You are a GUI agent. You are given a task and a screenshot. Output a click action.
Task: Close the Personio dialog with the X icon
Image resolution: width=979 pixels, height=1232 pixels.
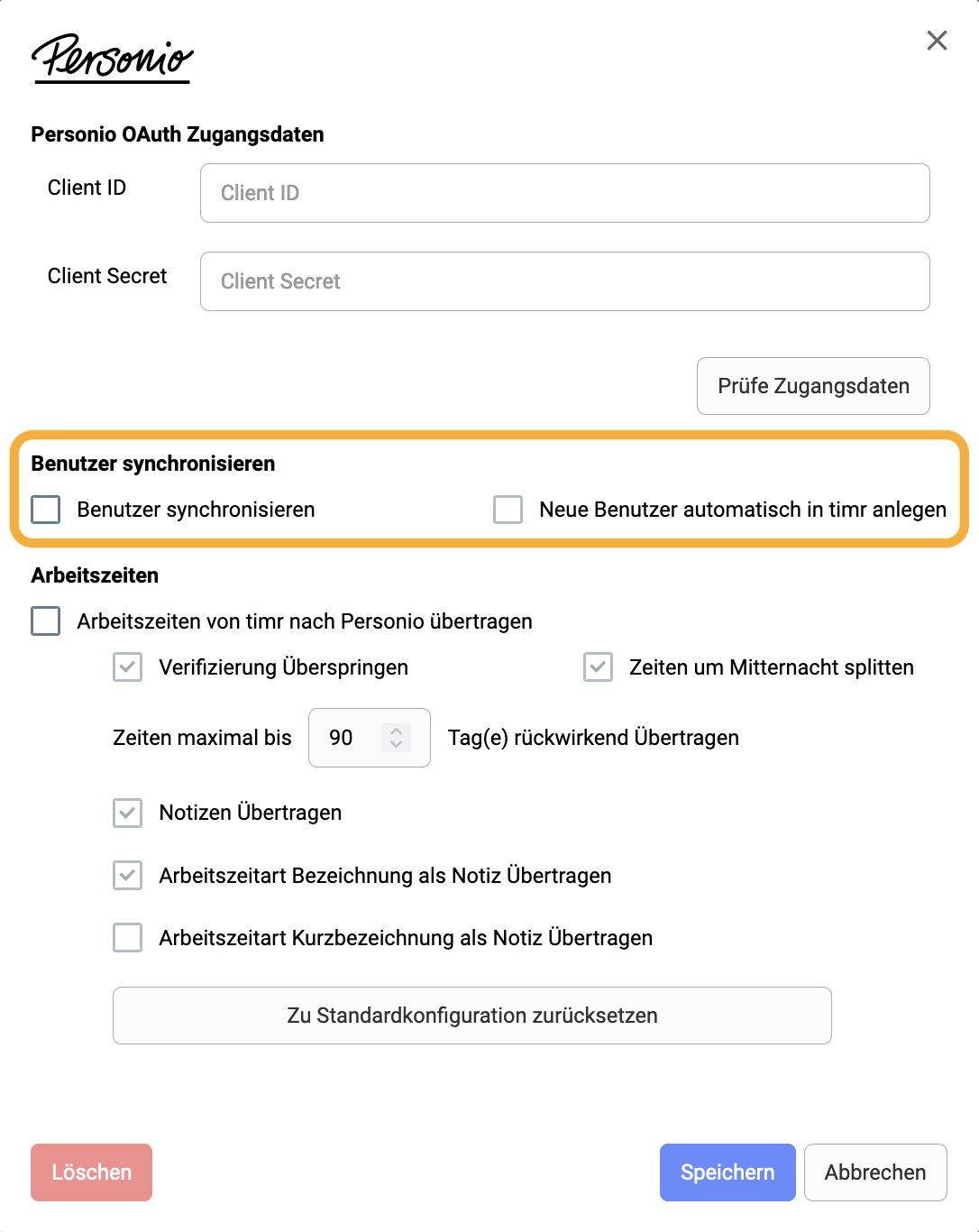[x=937, y=40]
